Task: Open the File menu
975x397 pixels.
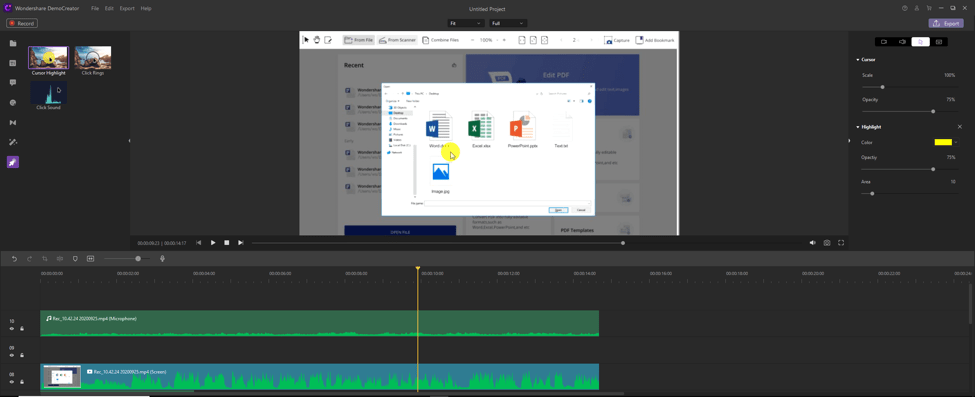Action: pyautogui.click(x=95, y=9)
